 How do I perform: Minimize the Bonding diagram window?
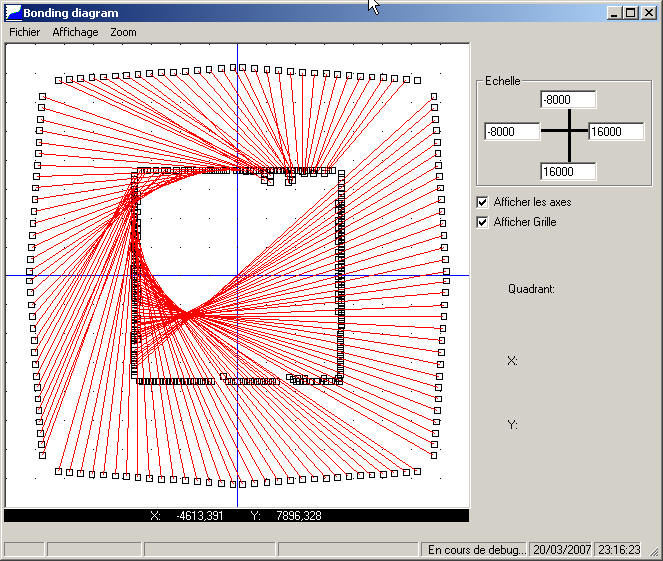coord(614,13)
